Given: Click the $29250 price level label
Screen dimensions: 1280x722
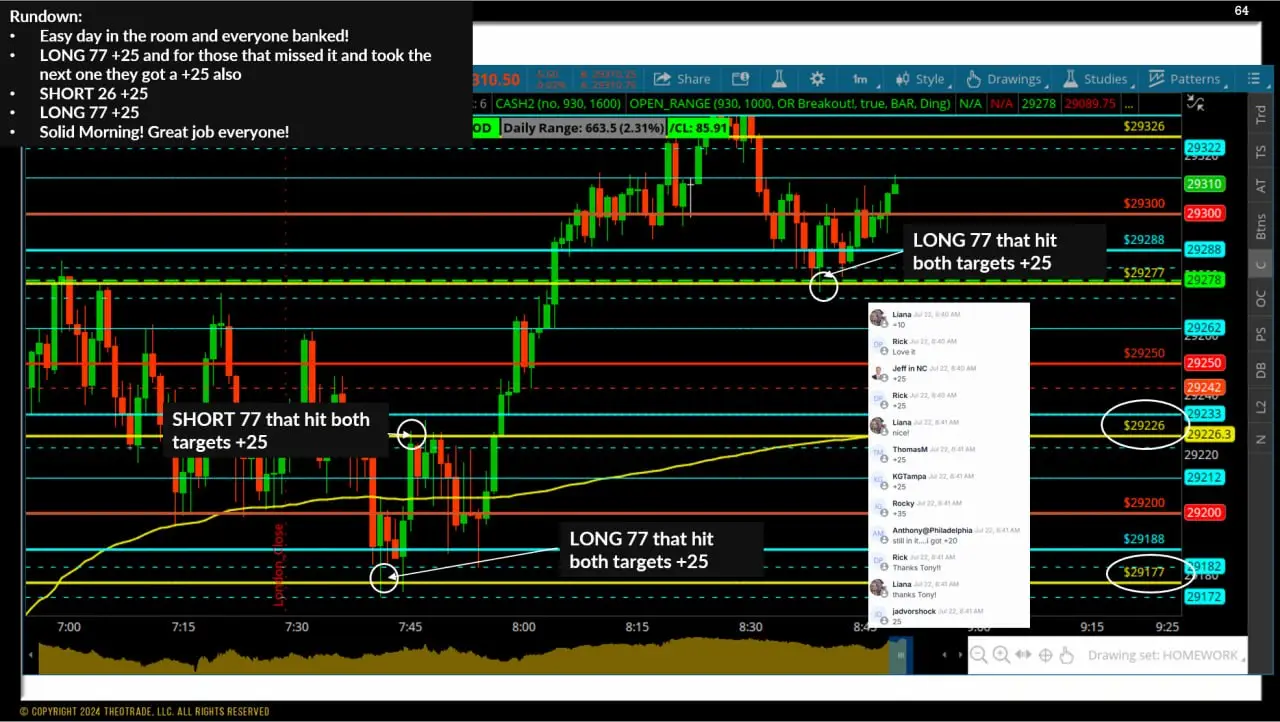Looking at the screenshot, I should tap(1144, 353).
